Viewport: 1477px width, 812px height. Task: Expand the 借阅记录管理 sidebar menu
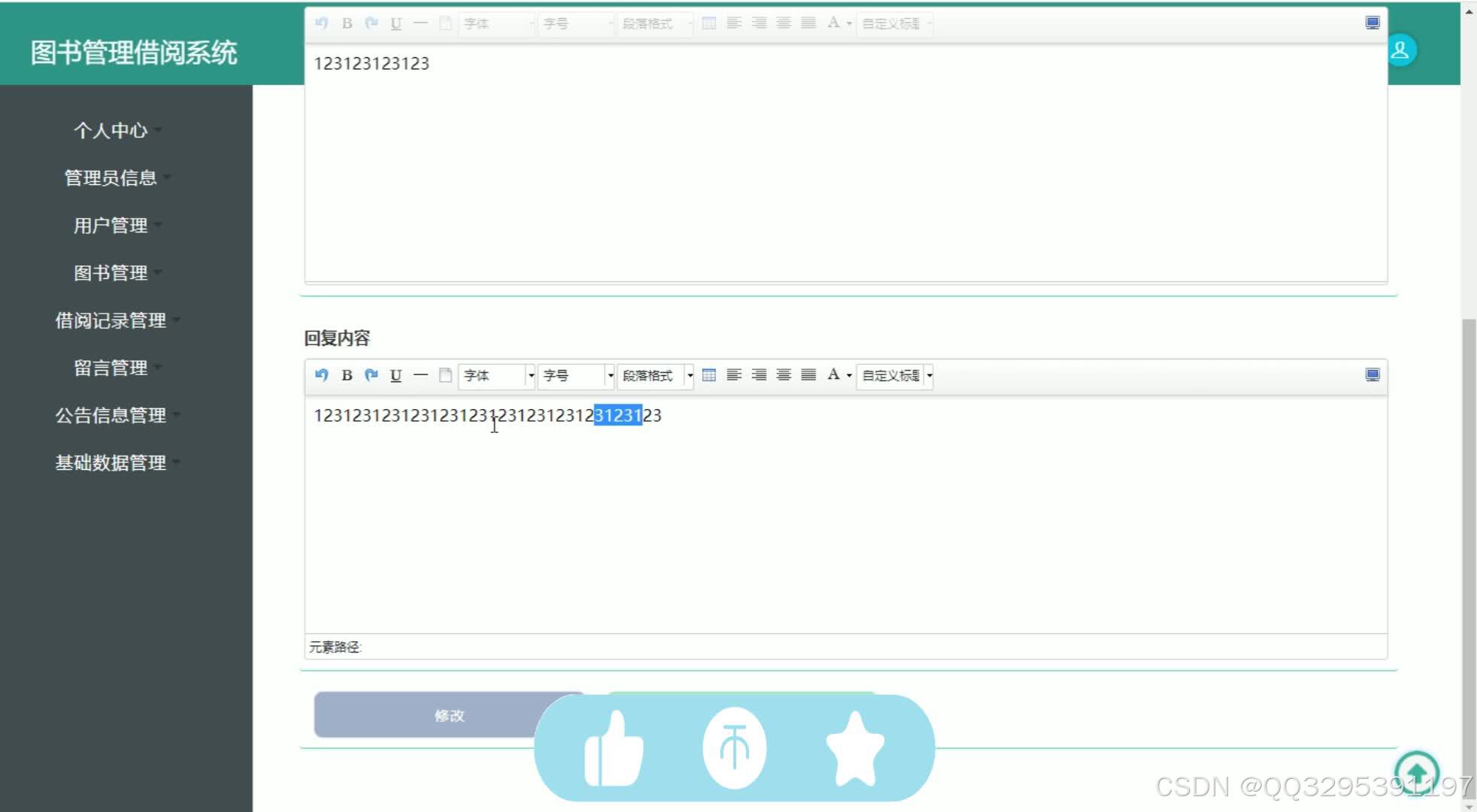pos(117,320)
